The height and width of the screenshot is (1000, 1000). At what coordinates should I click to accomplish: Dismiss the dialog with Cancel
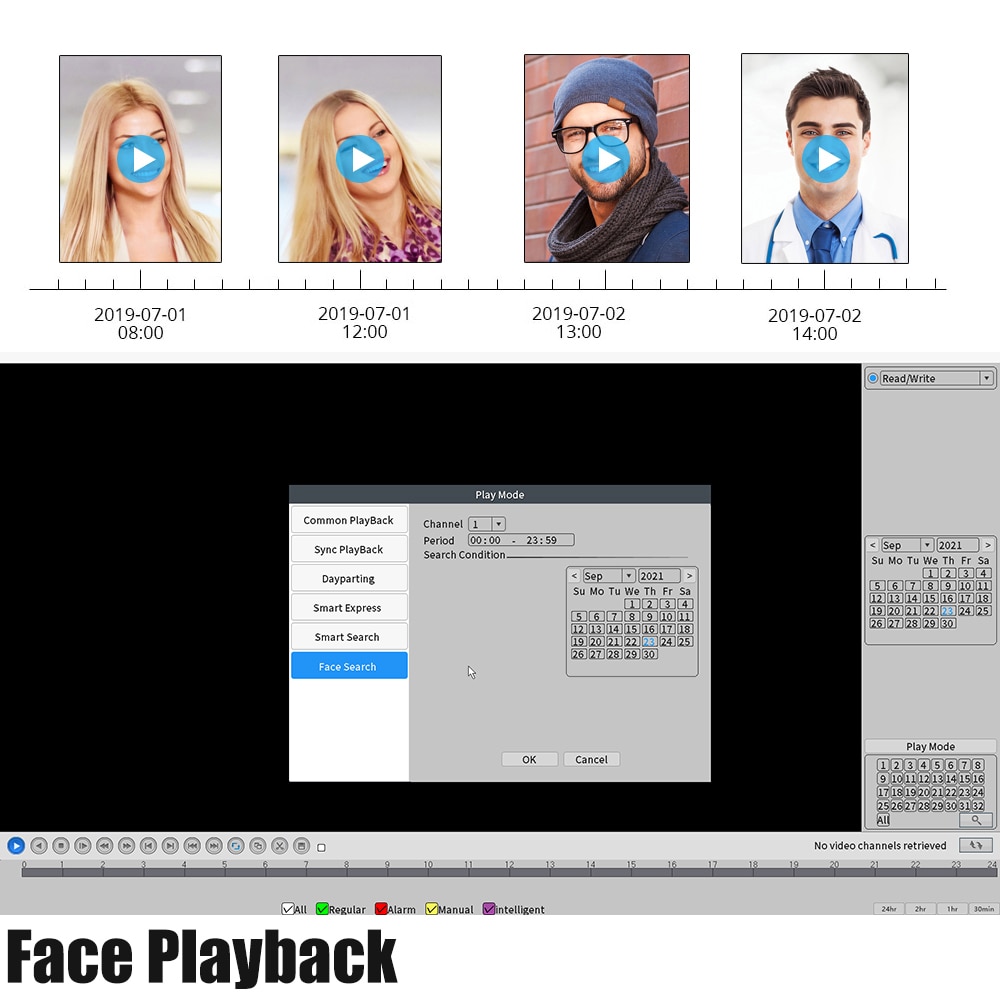click(x=591, y=759)
